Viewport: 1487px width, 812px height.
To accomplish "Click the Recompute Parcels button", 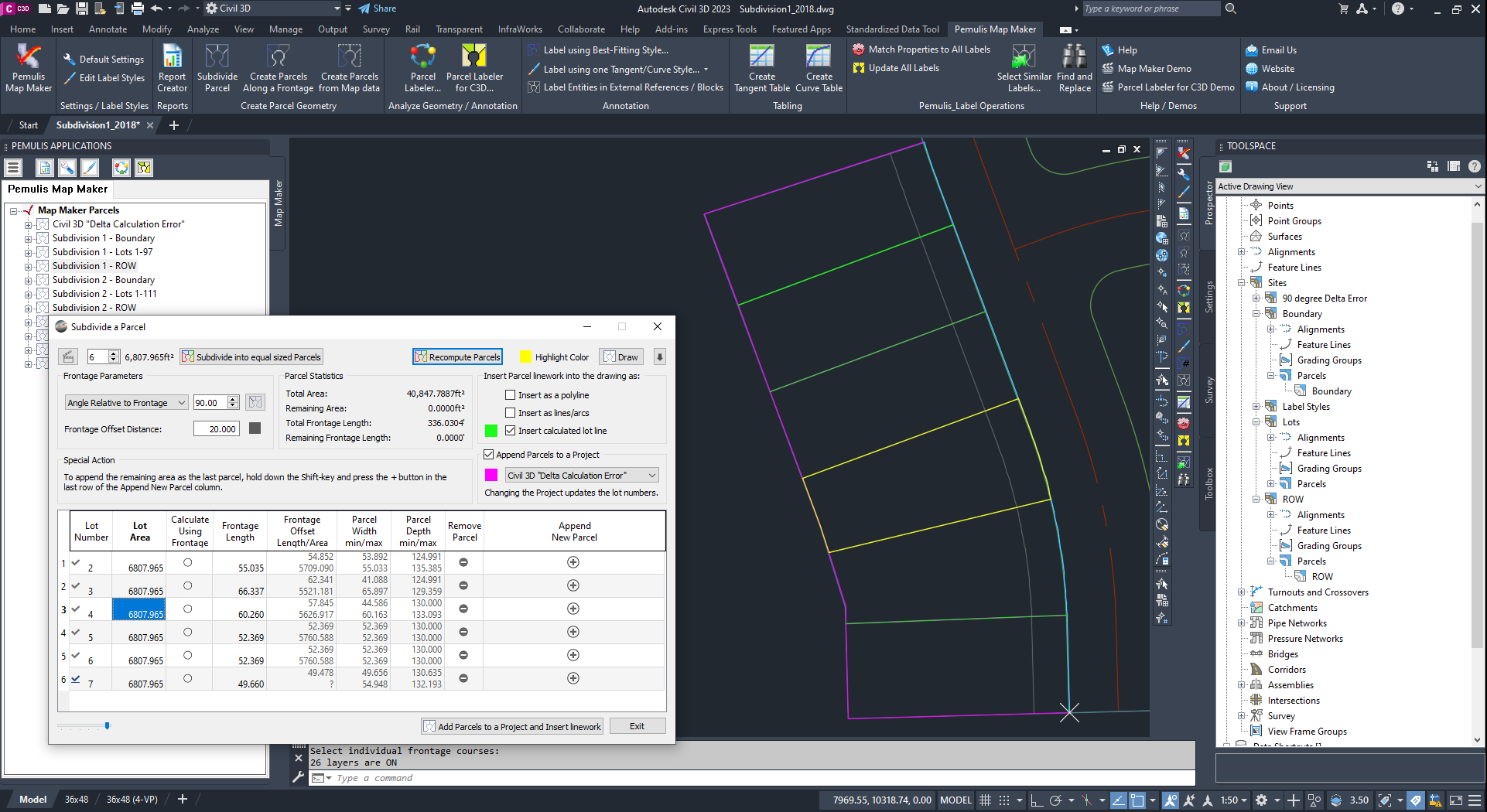I will [457, 357].
